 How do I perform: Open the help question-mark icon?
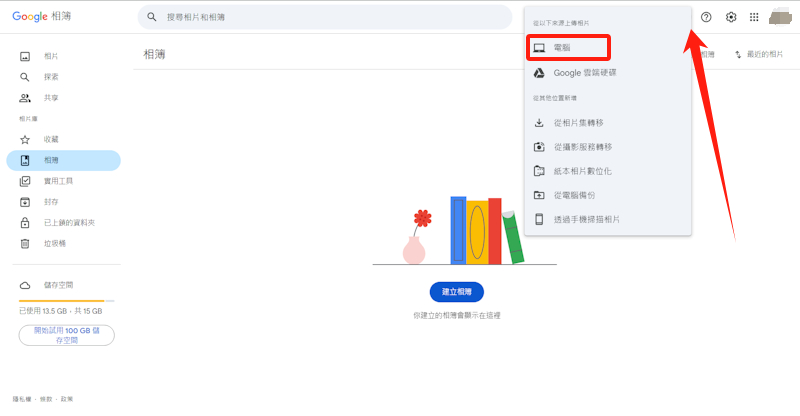706,17
